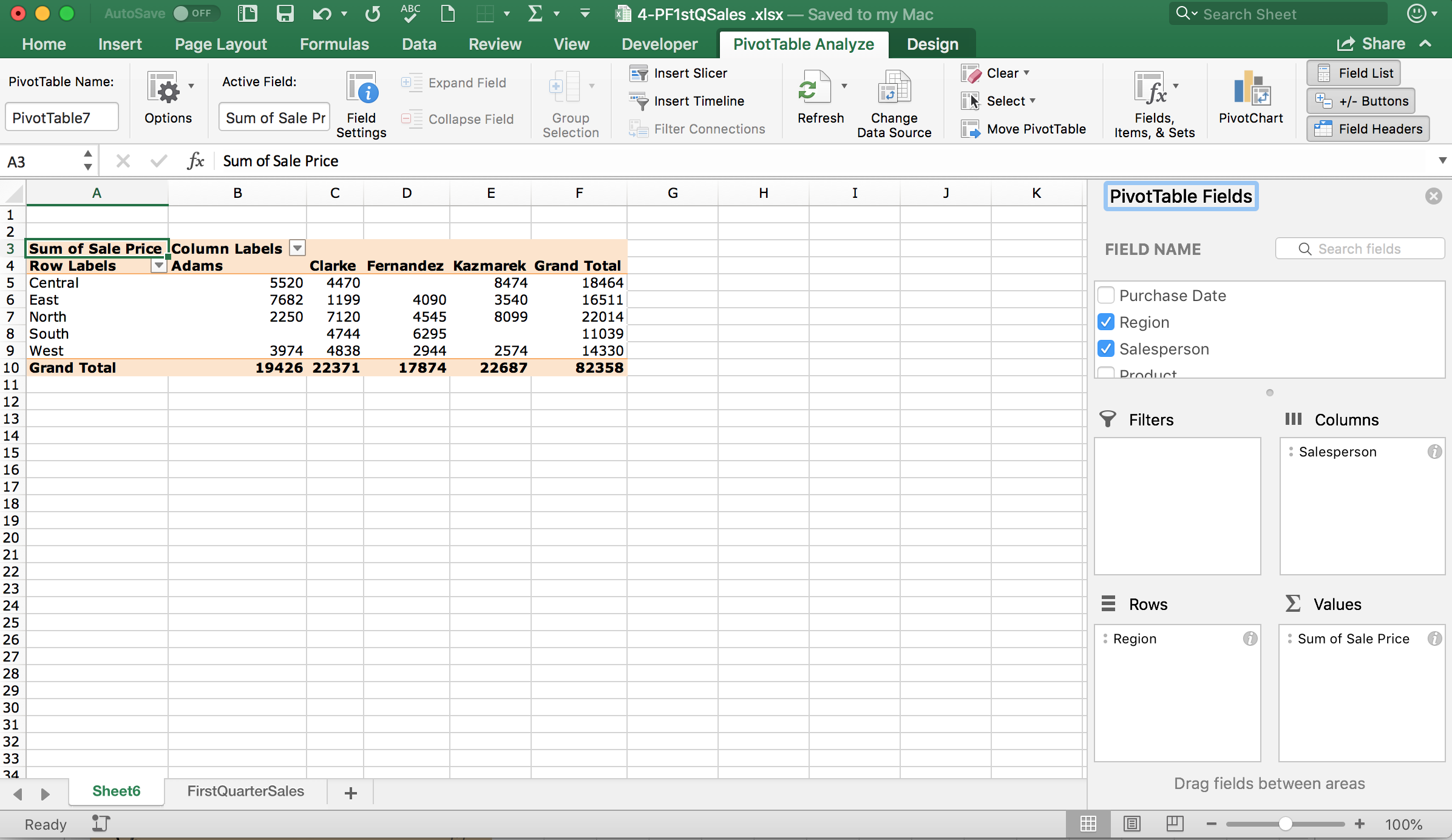
Task: Click the Save icon in title bar
Action: click(x=285, y=14)
